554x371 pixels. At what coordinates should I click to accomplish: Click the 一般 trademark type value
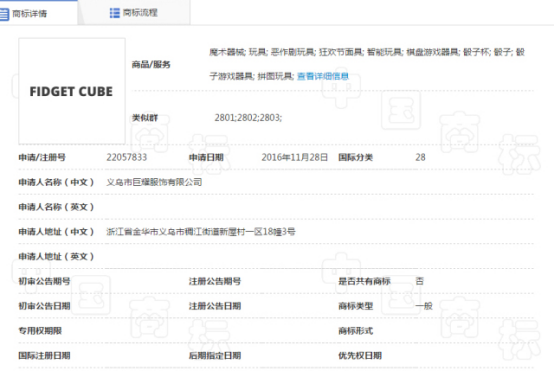coord(424,306)
